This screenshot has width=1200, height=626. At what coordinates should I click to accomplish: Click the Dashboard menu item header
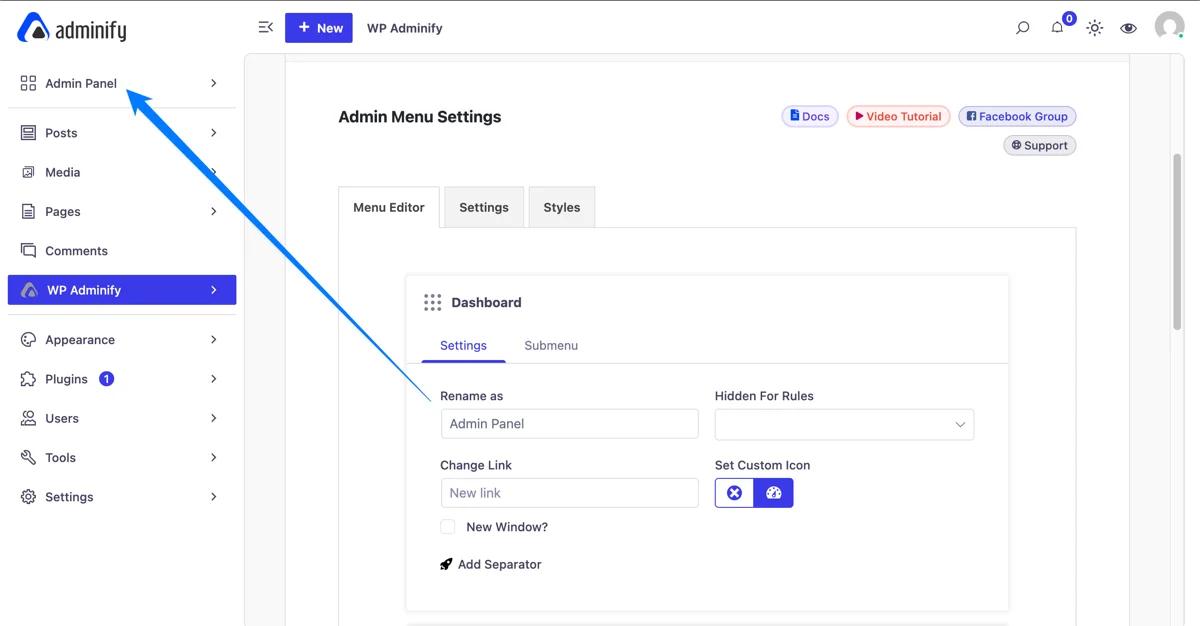707,302
